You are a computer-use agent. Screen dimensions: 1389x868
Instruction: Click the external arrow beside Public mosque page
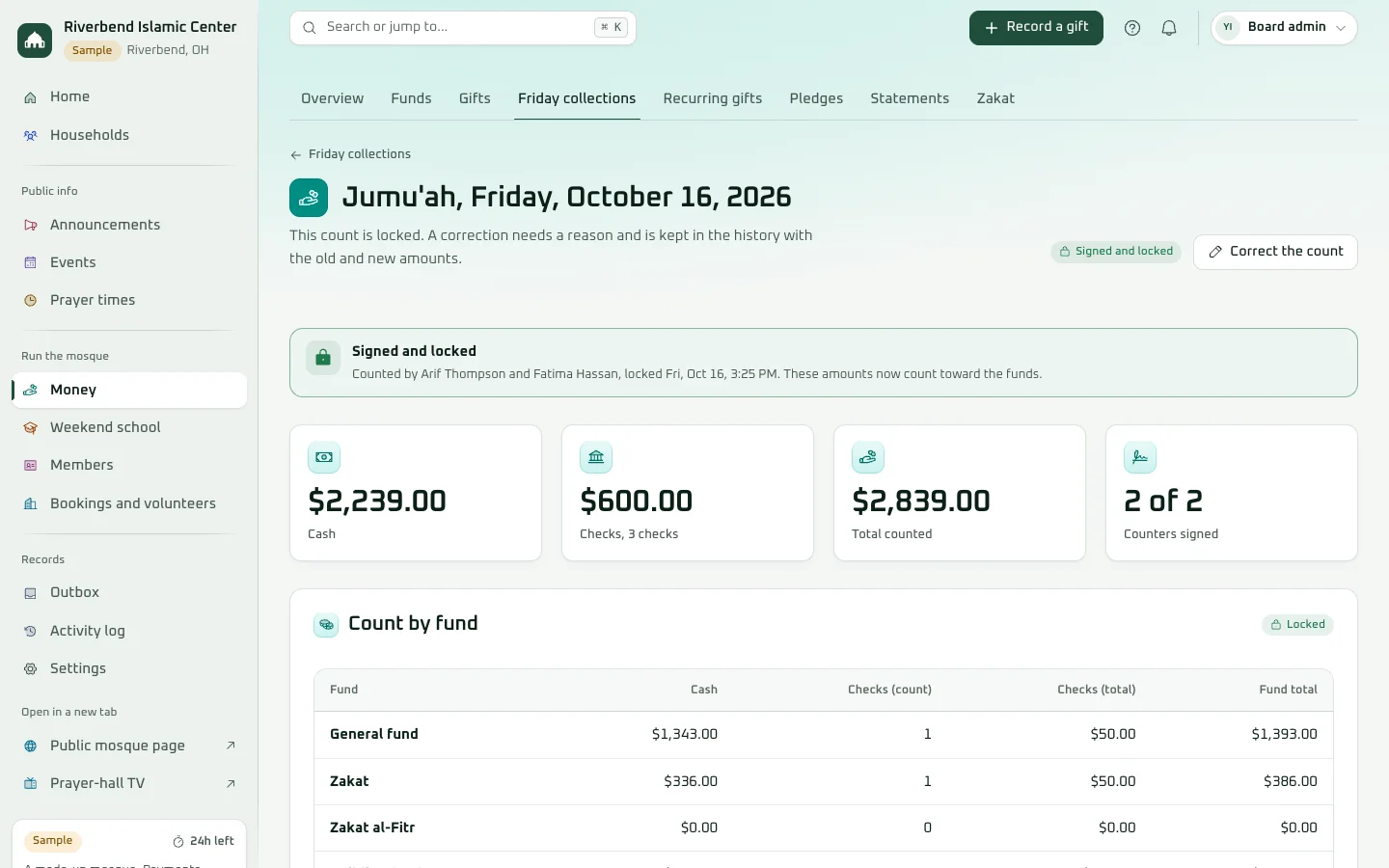point(231,746)
